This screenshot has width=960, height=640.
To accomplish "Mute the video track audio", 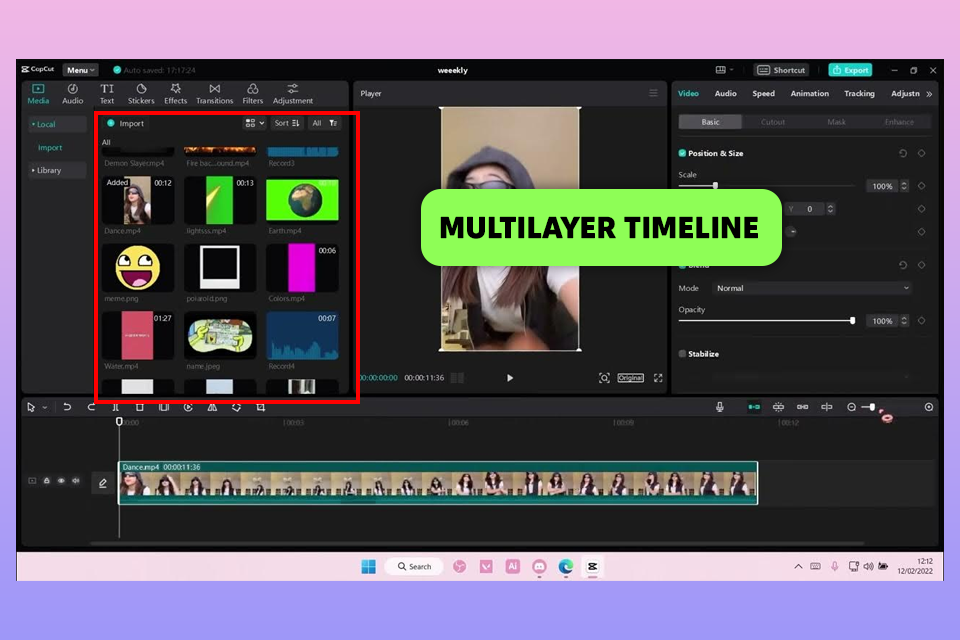I will 76,481.
